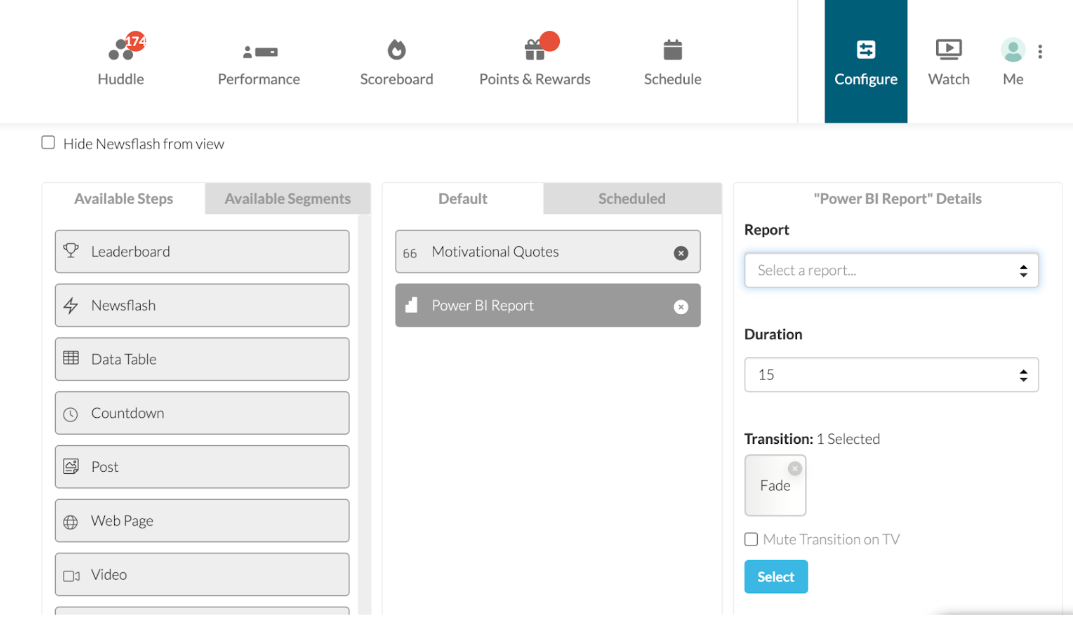Click the Available Steps list scrollbar
Screen dimensions: 1073x618
[x=364, y=414]
